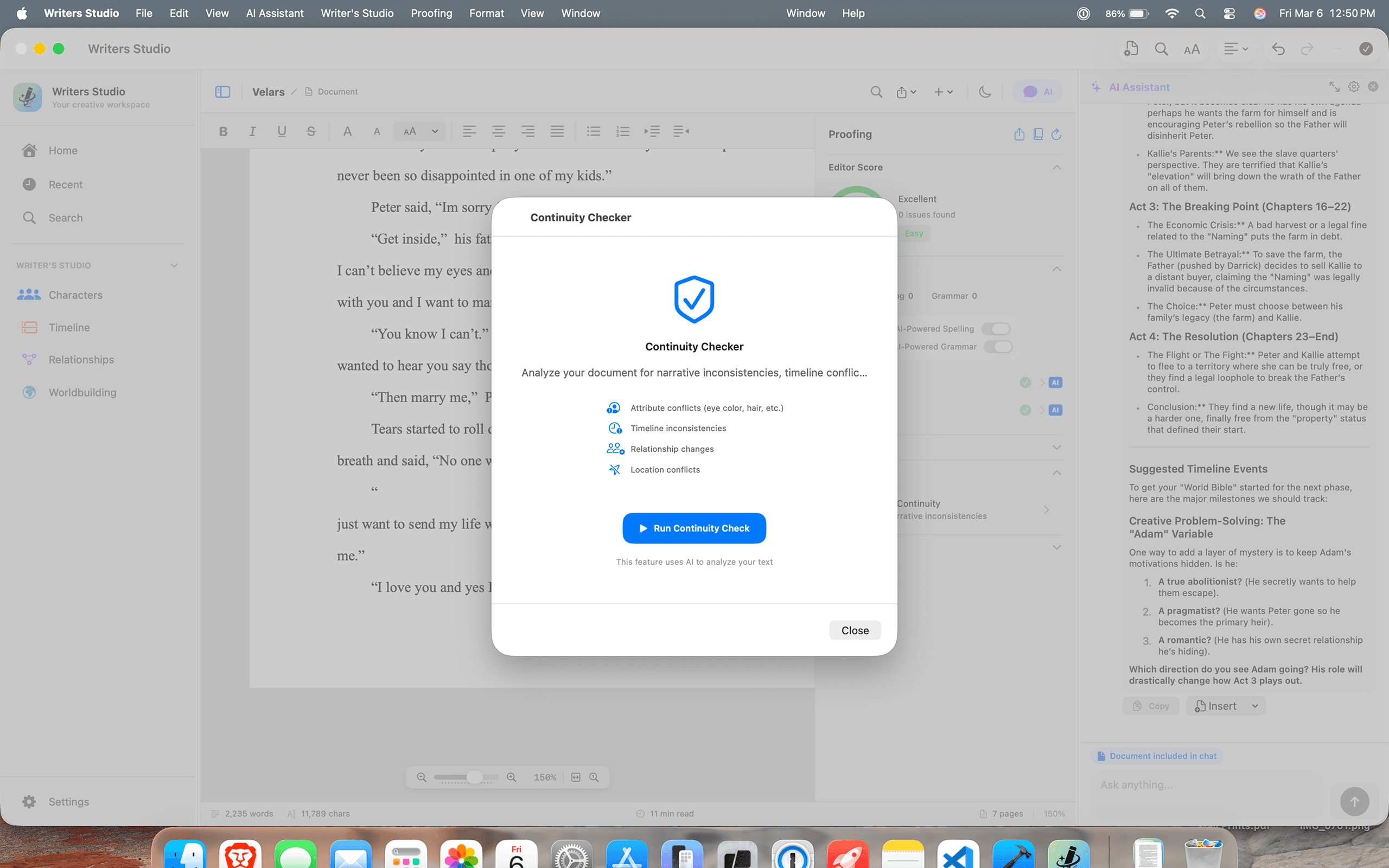The image size is (1389, 868).
Task: Collapse the Editor Score section
Action: tap(1056, 167)
